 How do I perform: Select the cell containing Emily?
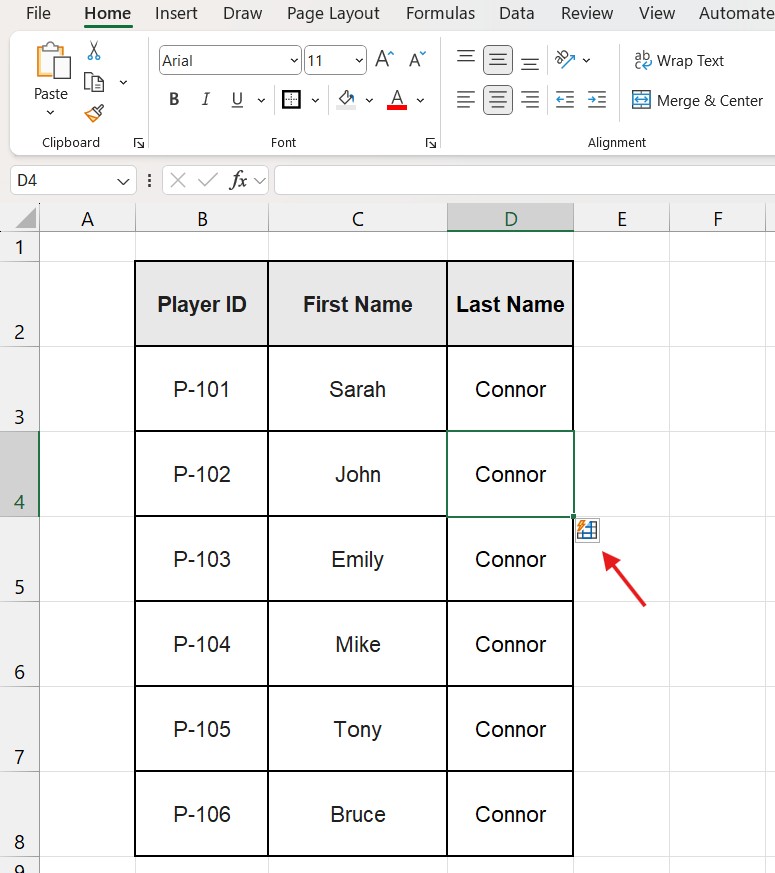357,559
